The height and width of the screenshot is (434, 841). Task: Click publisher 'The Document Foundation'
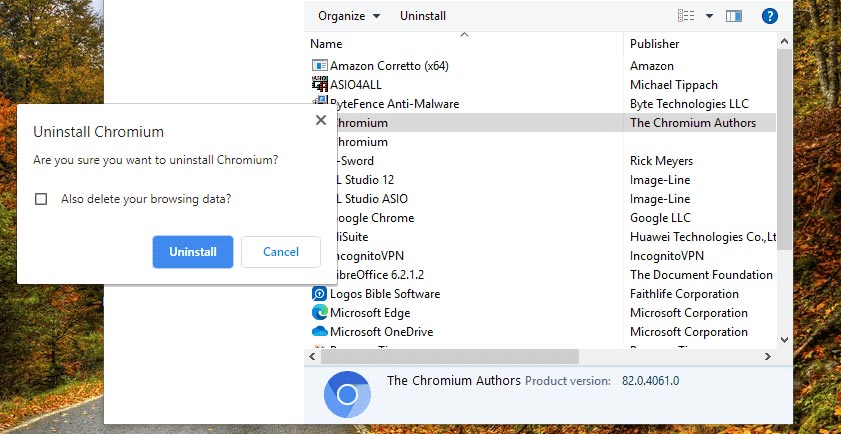tap(701, 275)
